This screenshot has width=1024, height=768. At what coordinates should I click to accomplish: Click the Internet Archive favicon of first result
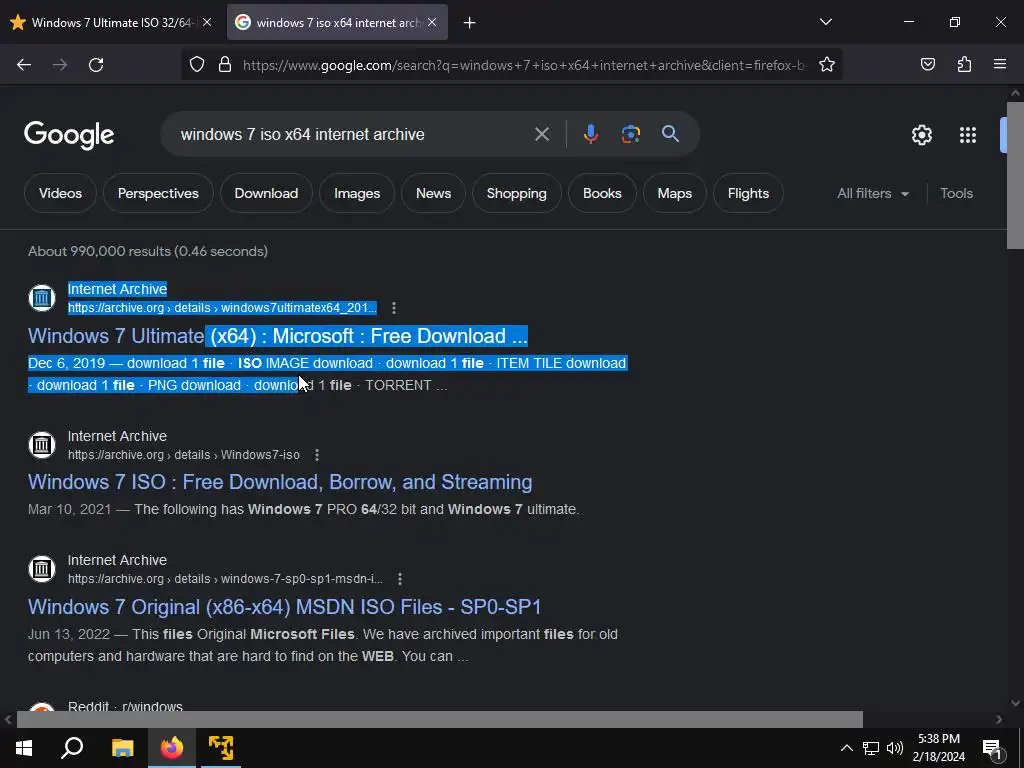pyautogui.click(x=42, y=298)
